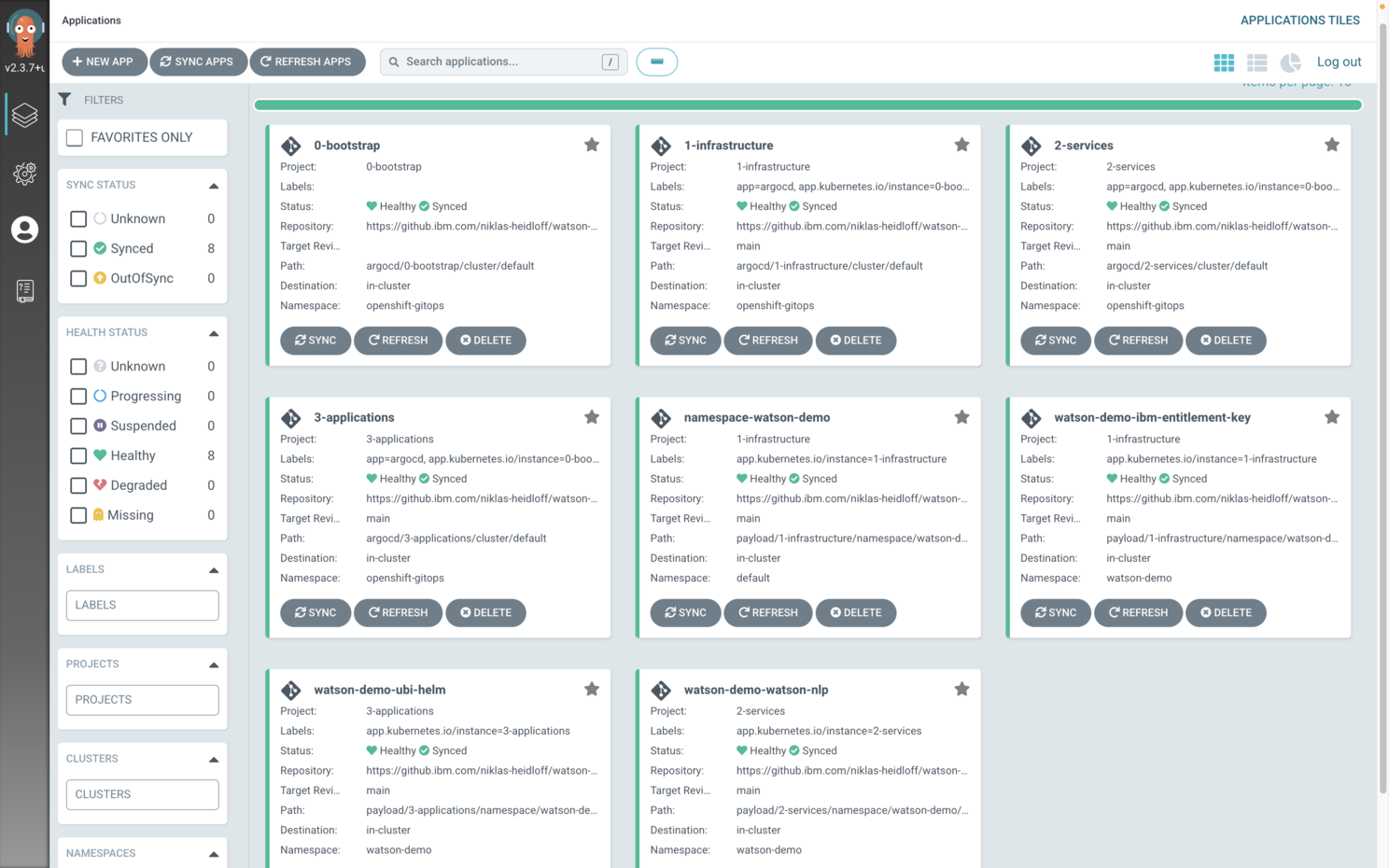The height and width of the screenshot is (868, 1389).
Task: Click the git icon on 0-bootstrap tile
Action: (x=291, y=146)
